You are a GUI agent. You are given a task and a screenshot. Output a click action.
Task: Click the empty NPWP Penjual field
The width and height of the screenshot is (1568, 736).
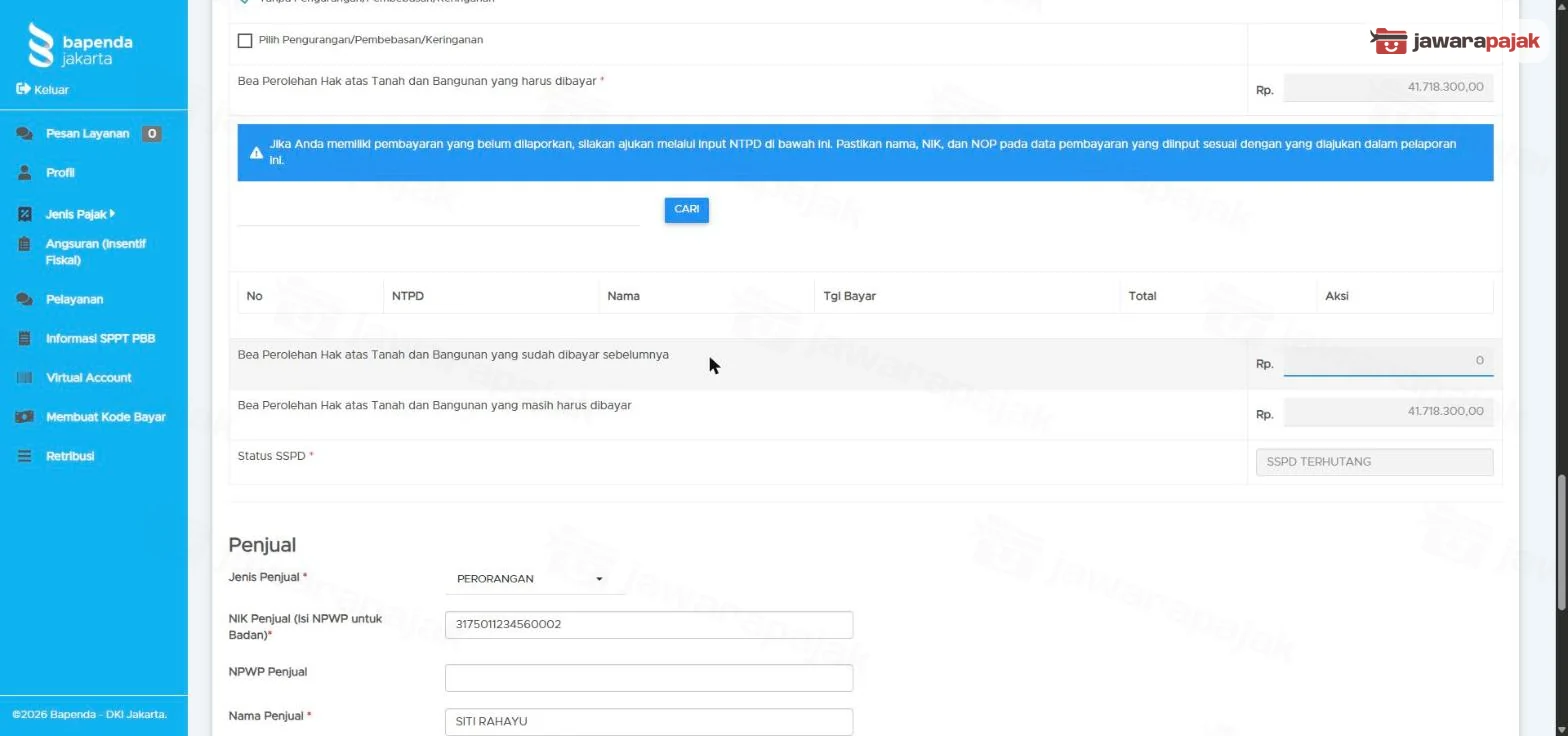pyautogui.click(x=648, y=678)
